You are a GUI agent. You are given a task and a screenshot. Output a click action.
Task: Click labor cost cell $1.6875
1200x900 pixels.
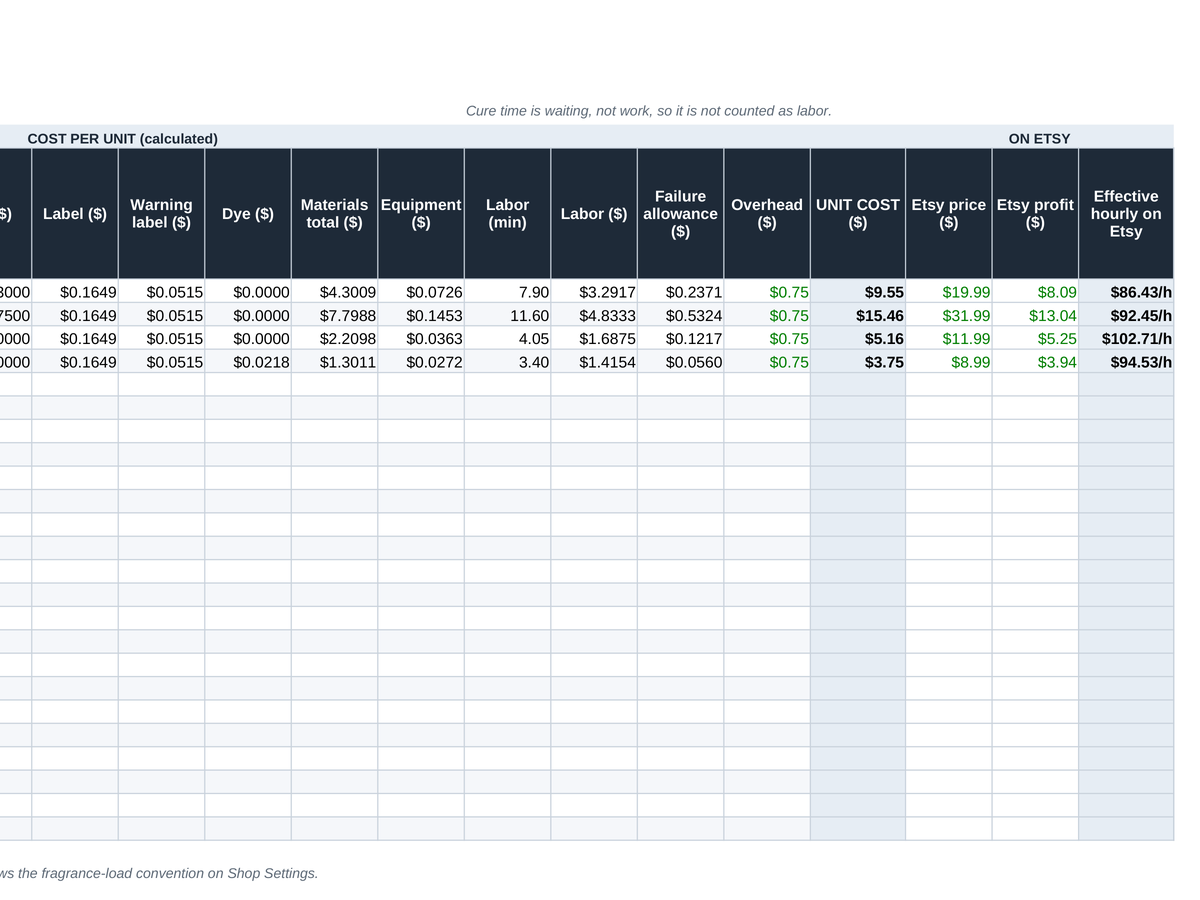coord(594,338)
